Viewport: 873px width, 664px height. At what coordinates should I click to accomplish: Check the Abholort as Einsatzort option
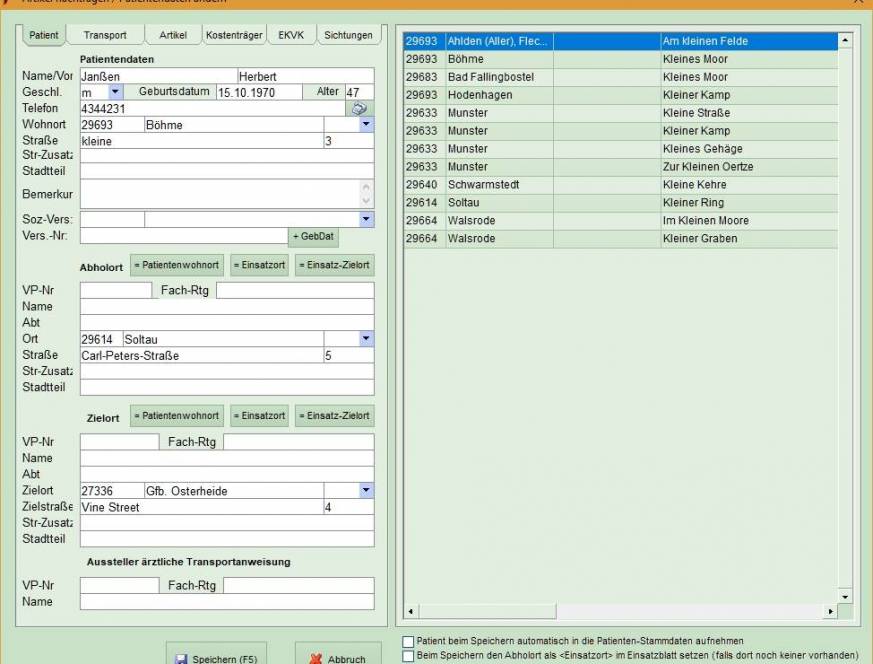[x=408, y=655]
